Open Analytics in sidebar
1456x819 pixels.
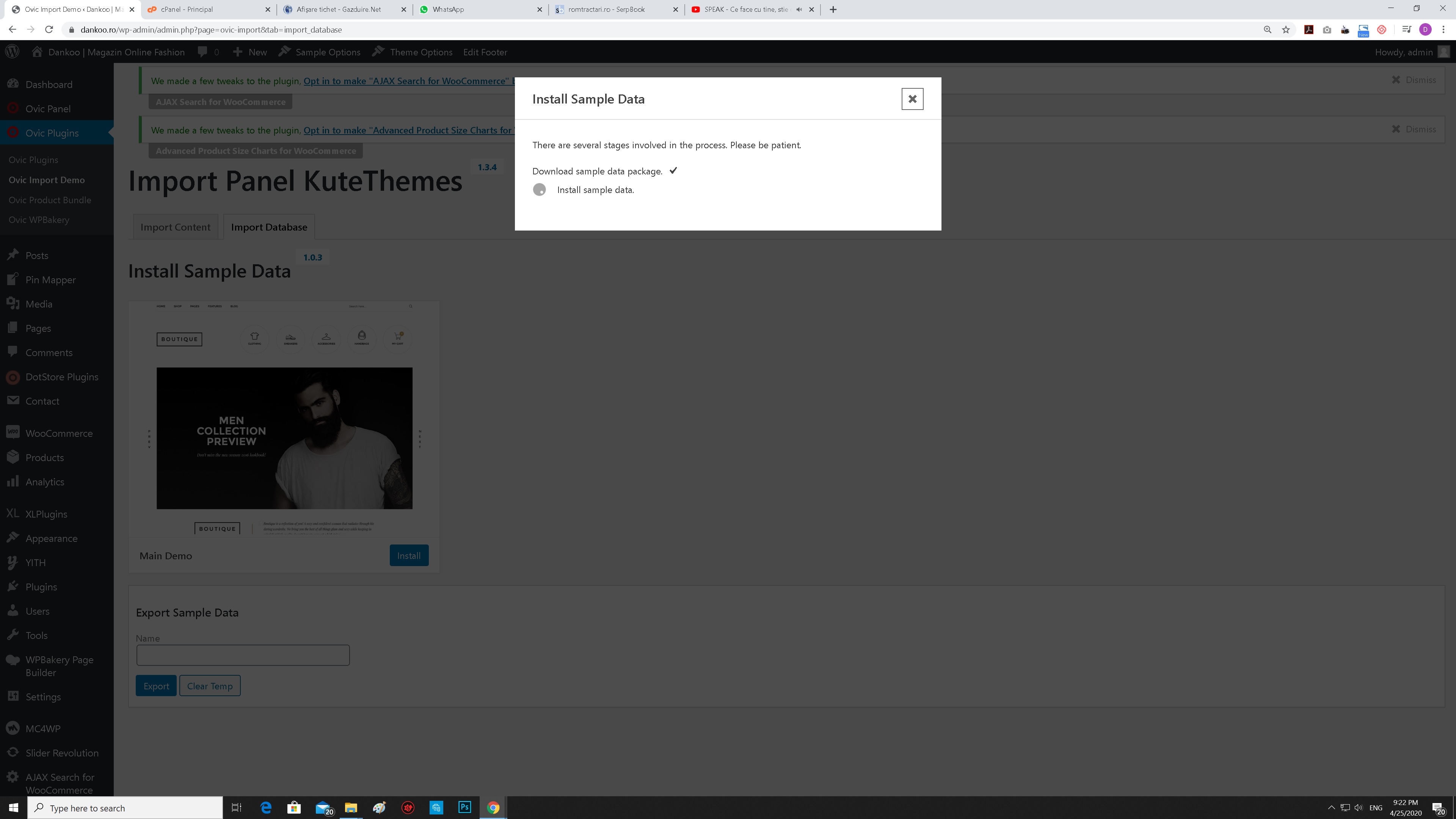[56, 482]
